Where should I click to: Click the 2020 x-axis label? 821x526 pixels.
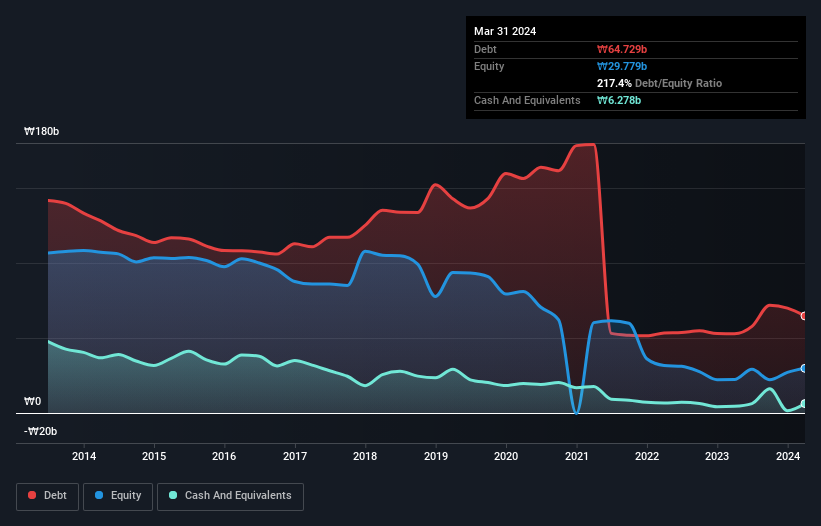506,456
